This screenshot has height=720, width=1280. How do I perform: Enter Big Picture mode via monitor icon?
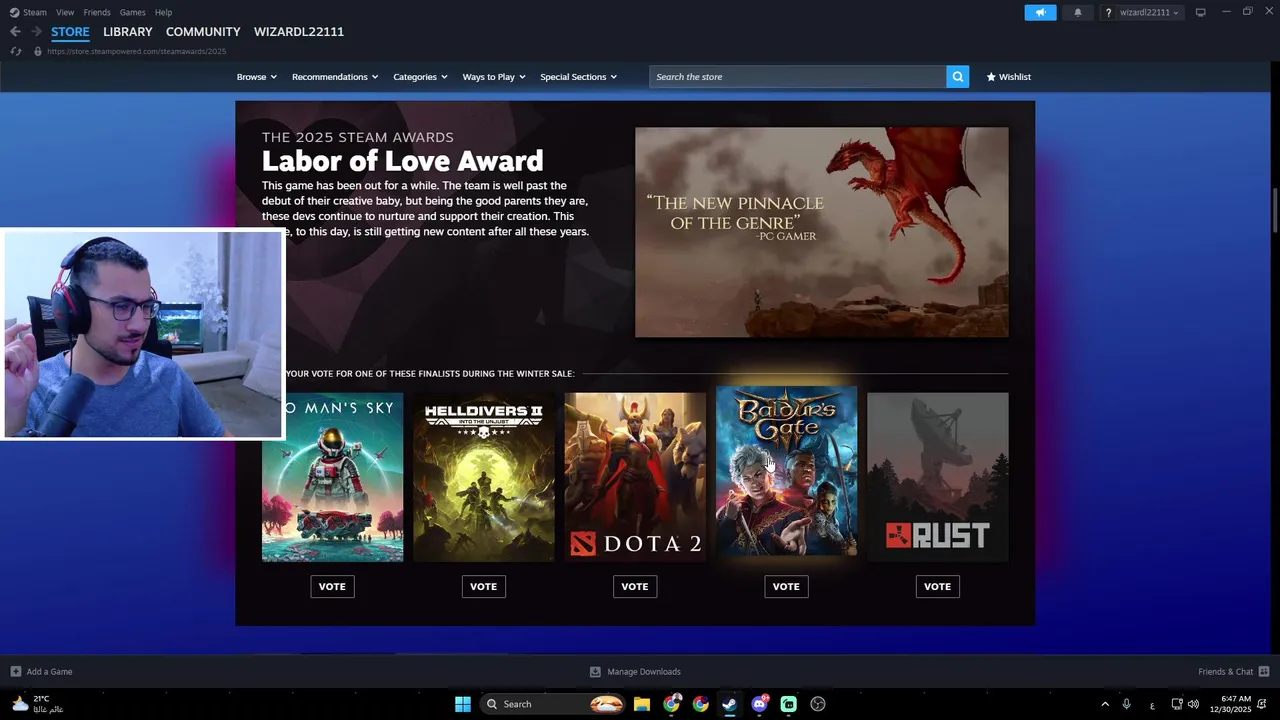tap(1200, 12)
